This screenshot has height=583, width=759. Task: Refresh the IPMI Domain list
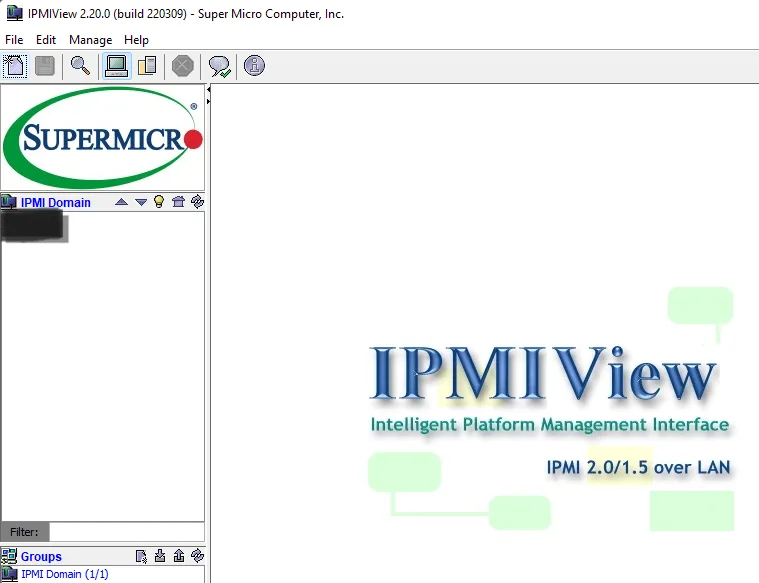tap(197, 202)
